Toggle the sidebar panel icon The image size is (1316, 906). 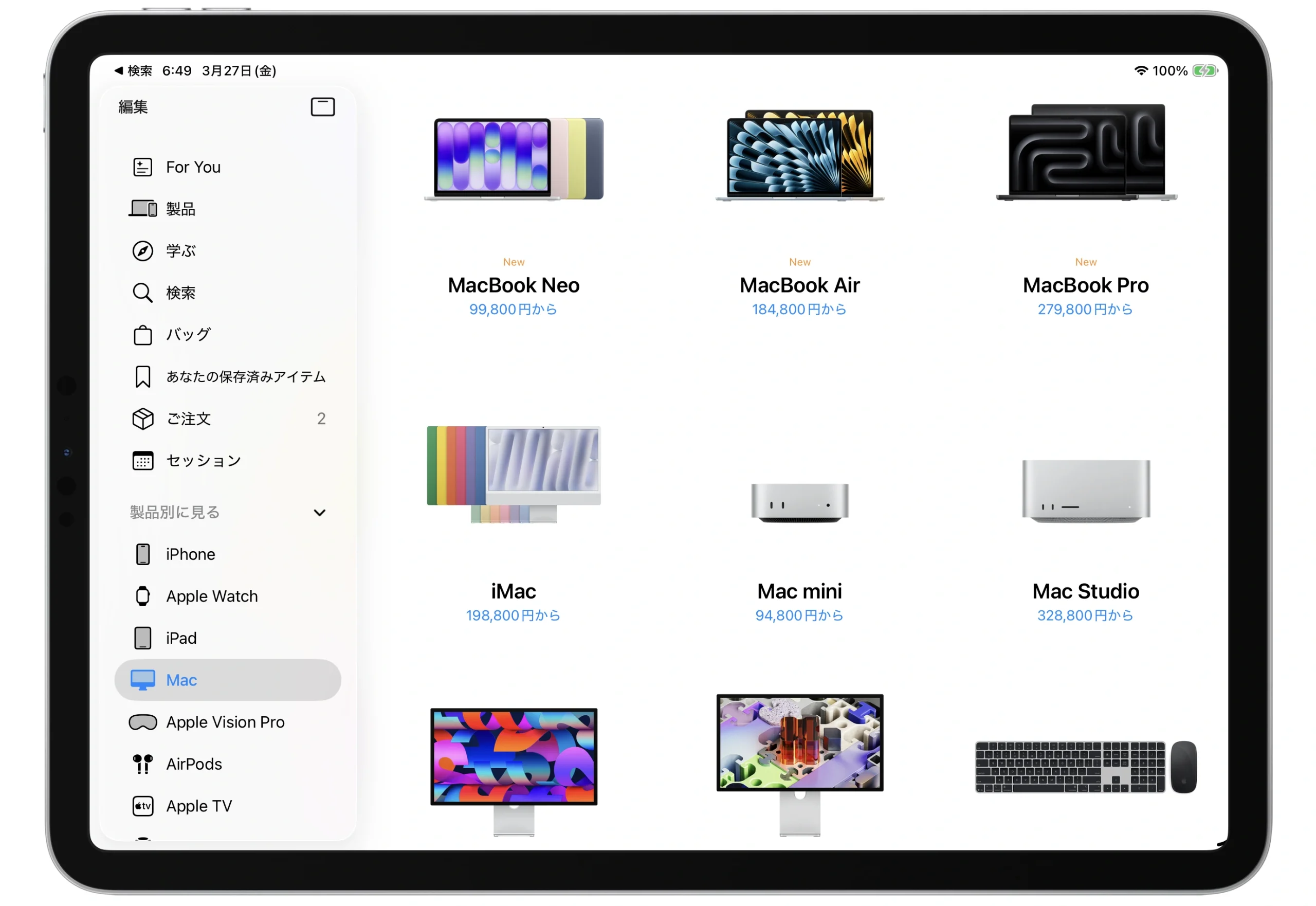tap(322, 107)
